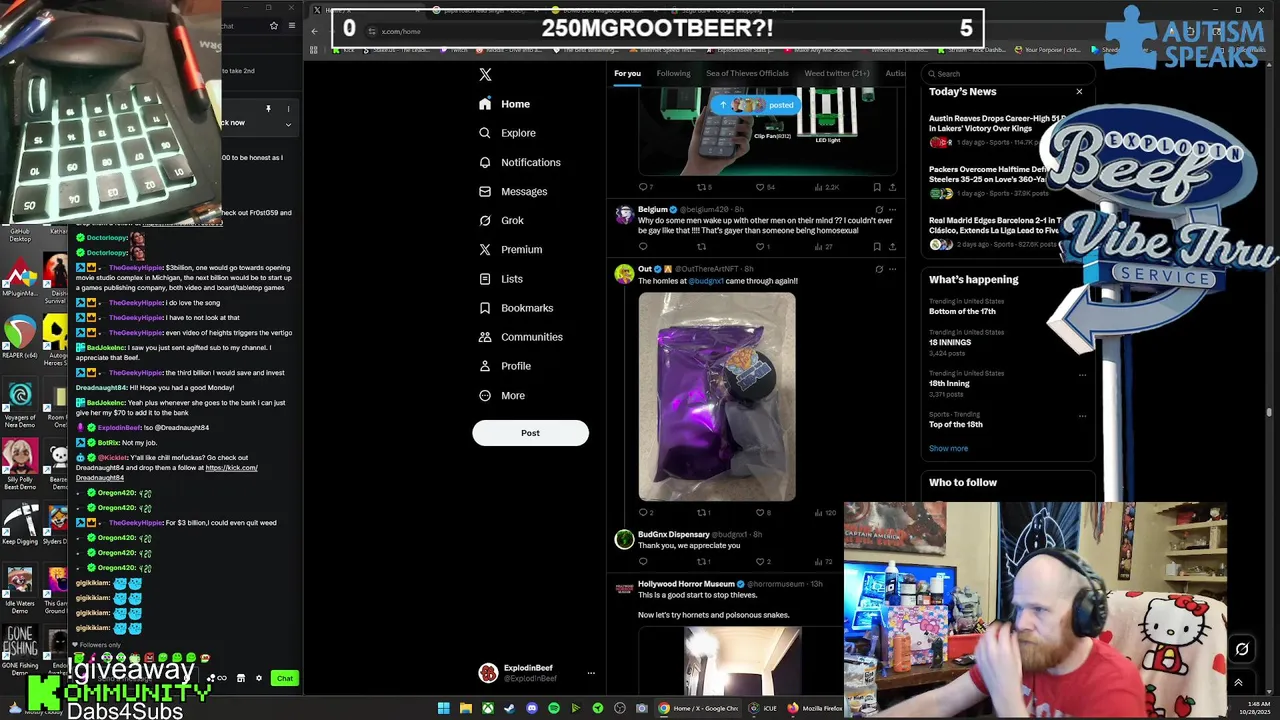
Task: Reply to BudGnx Dispensary's tweet
Action: pos(643,562)
